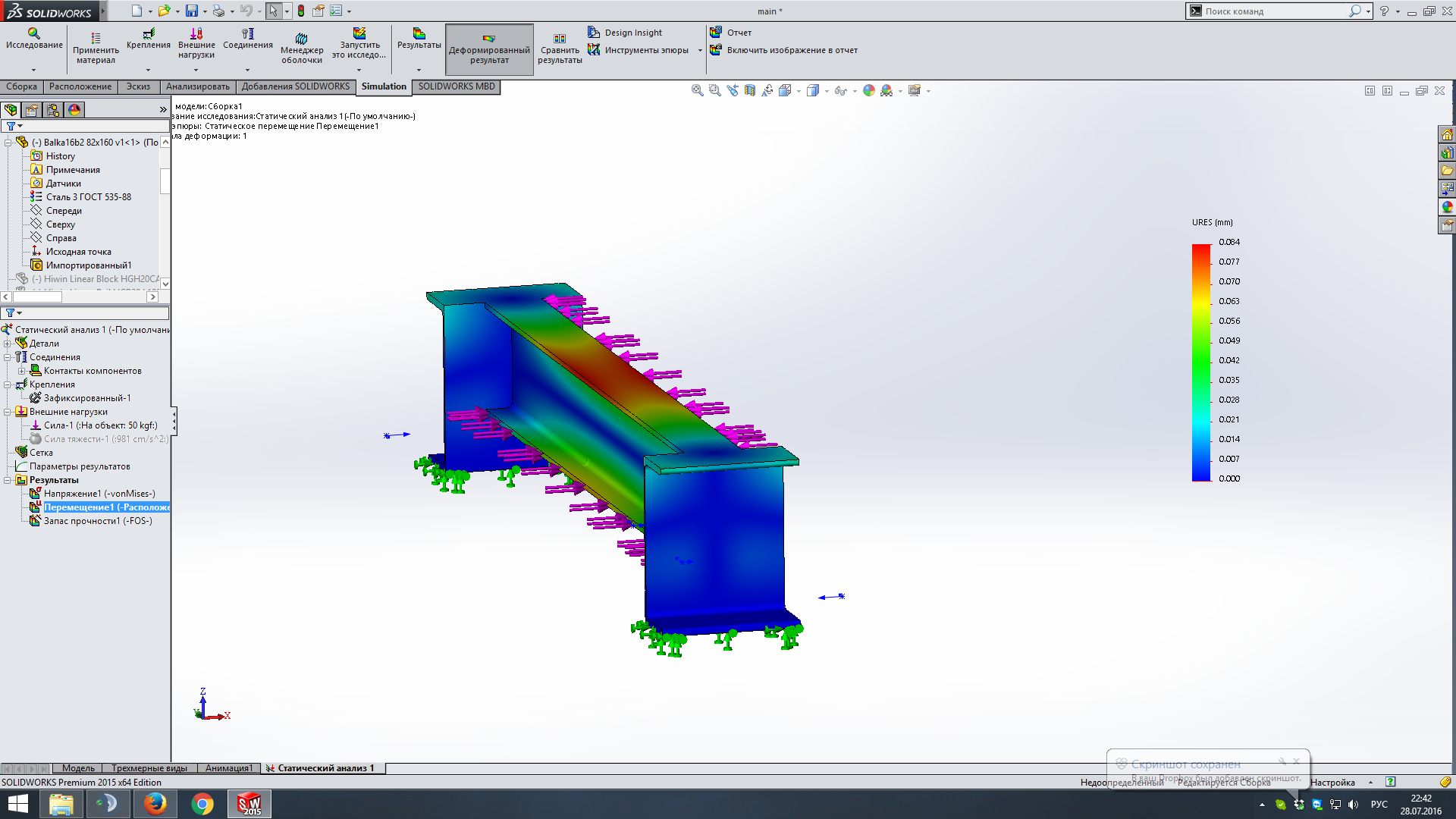Click the Shell manager icon

tap(301, 39)
